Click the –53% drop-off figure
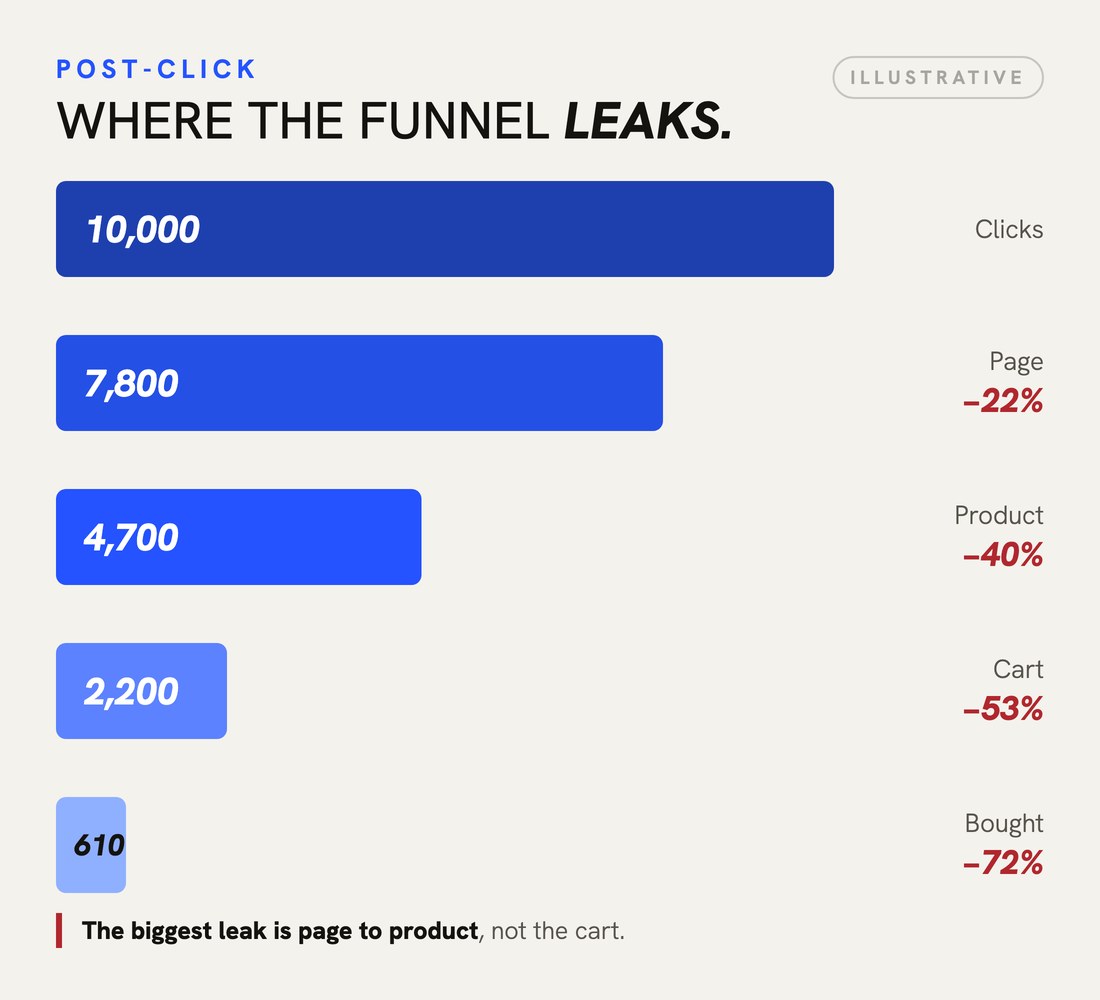The width and height of the screenshot is (1100, 1000). point(1003,709)
